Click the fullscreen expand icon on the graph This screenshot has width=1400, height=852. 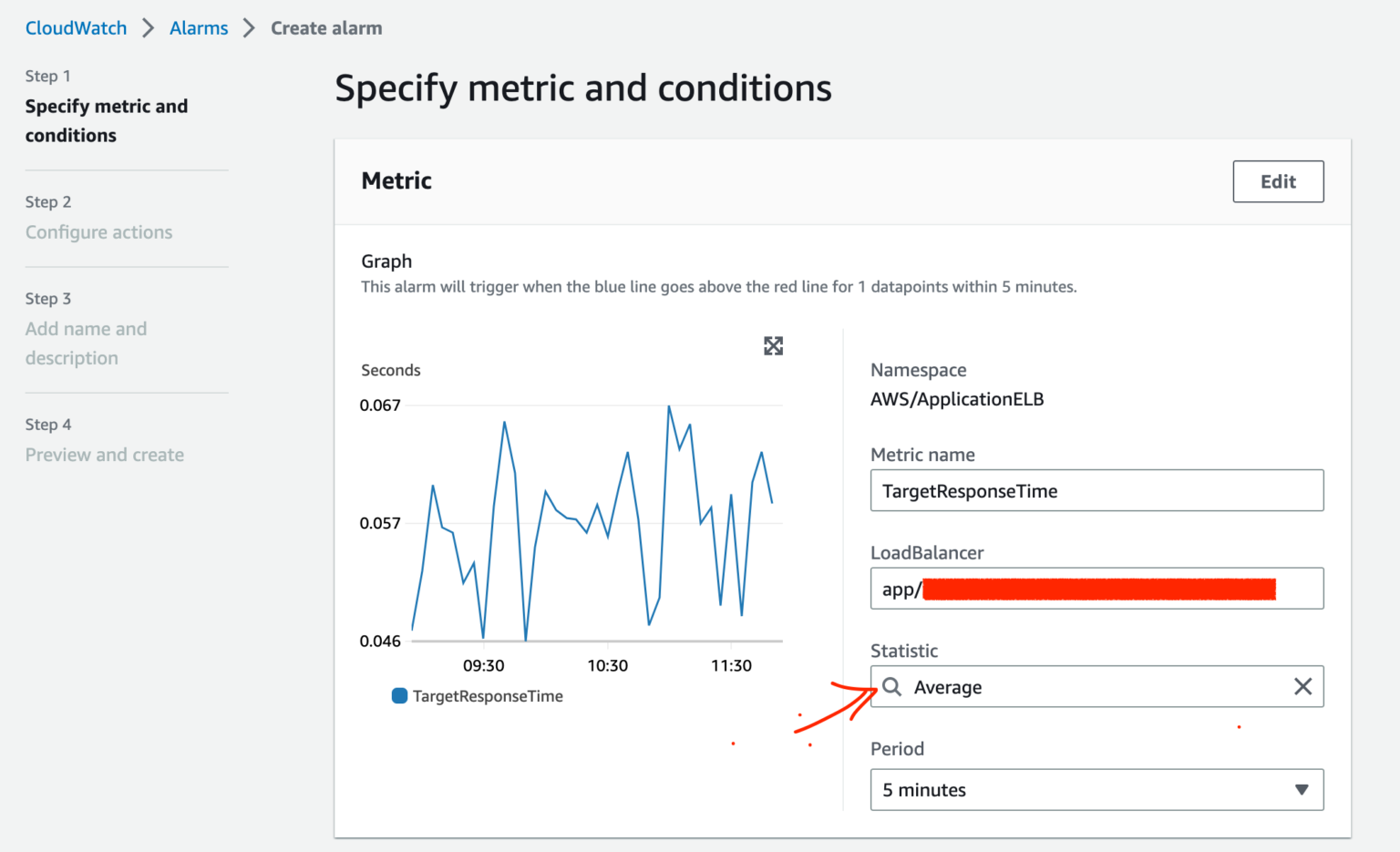pos(773,345)
